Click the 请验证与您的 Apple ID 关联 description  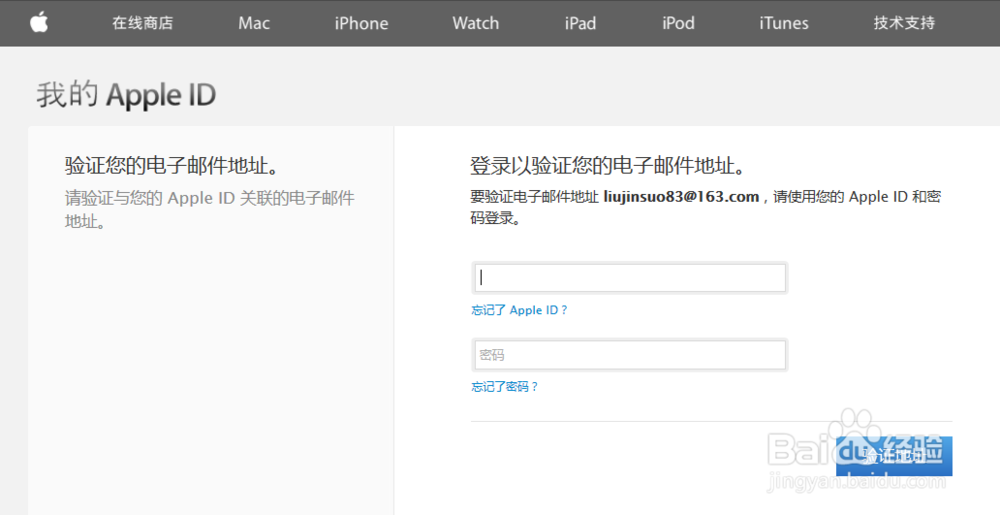(x=209, y=209)
